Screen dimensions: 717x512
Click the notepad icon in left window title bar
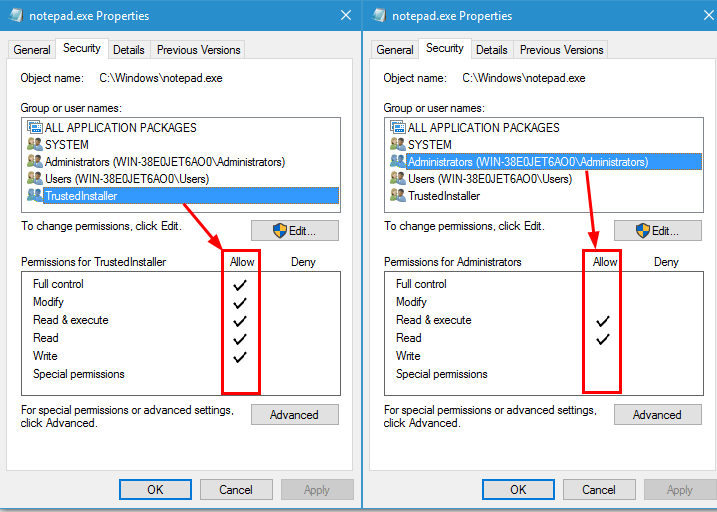[16, 15]
